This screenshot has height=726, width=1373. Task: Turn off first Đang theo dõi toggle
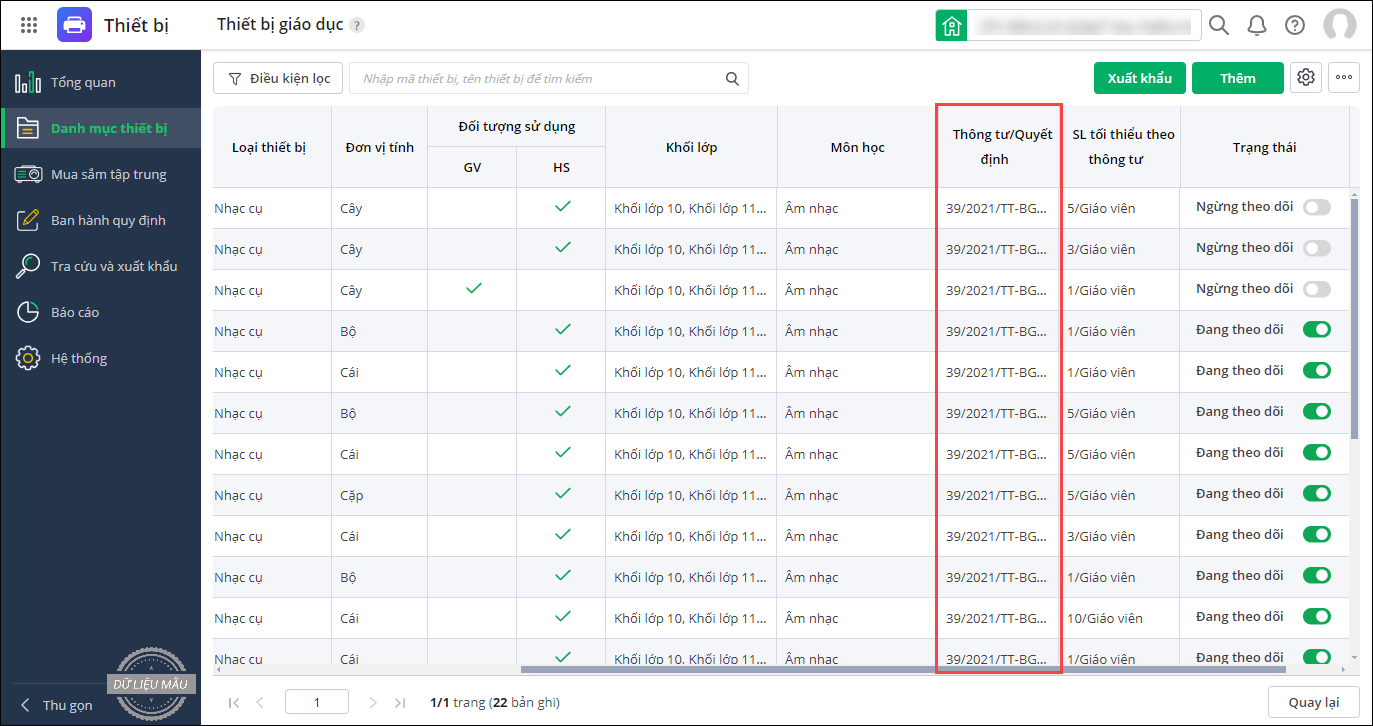click(1317, 329)
